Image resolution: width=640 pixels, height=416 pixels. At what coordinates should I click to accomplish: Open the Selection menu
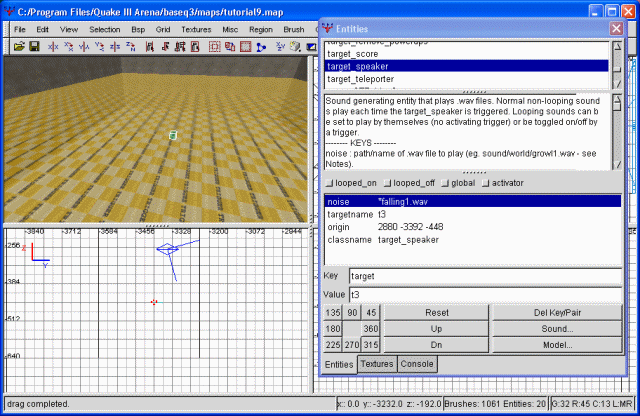tap(104, 29)
